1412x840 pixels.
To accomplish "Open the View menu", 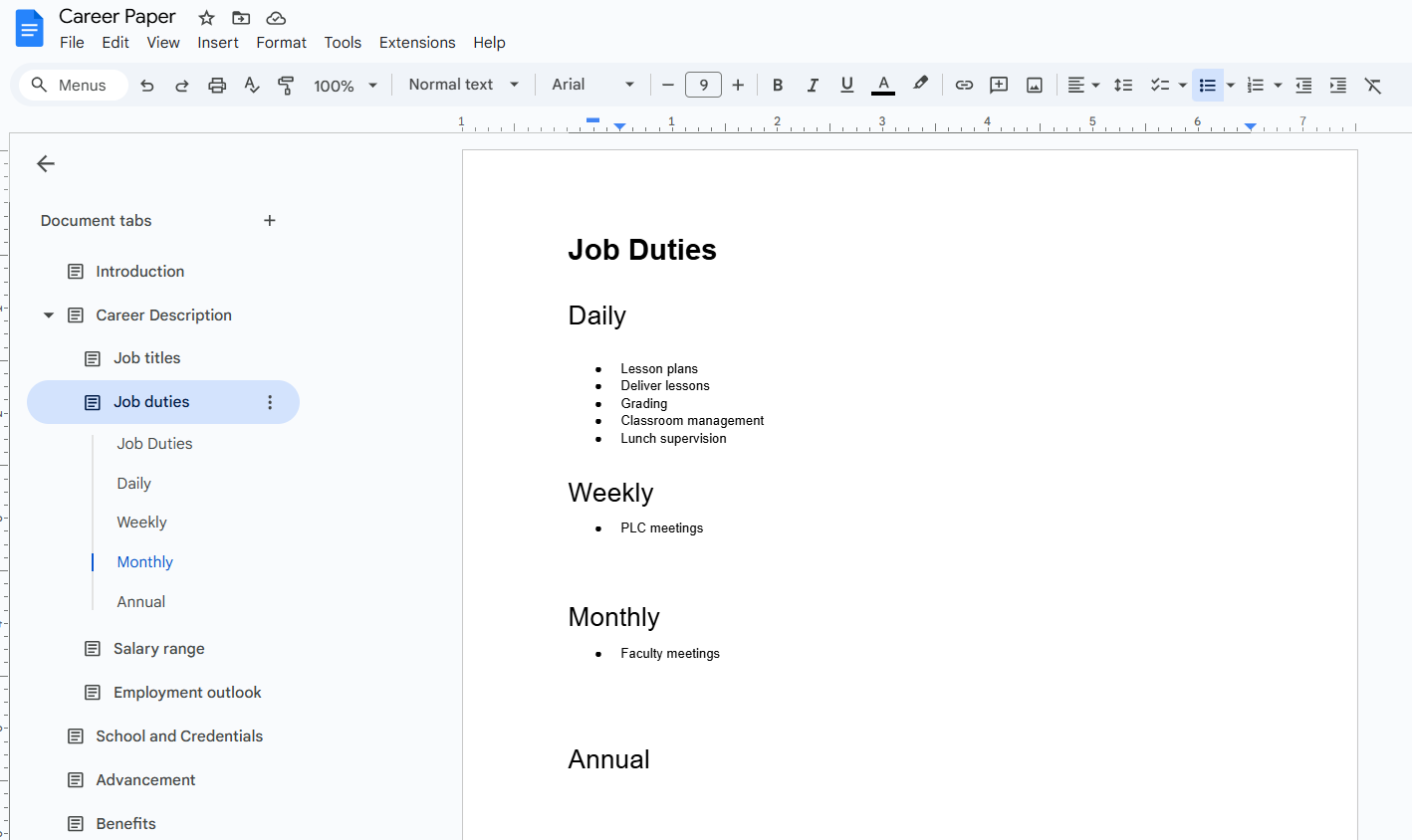I will pyautogui.click(x=163, y=43).
